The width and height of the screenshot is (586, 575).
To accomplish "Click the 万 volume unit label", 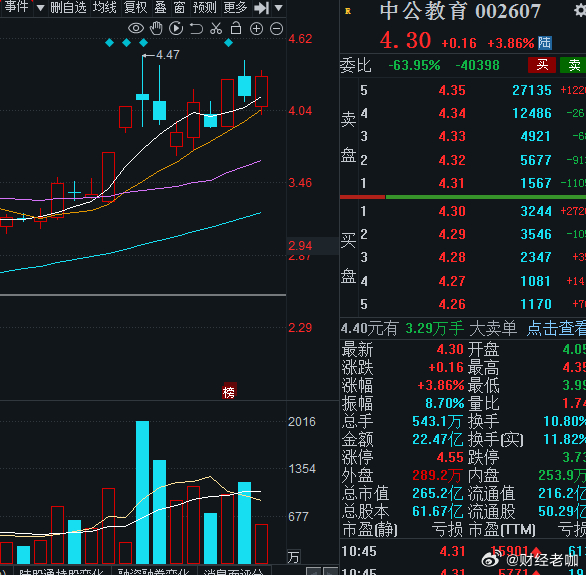I will (x=293, y=557).
